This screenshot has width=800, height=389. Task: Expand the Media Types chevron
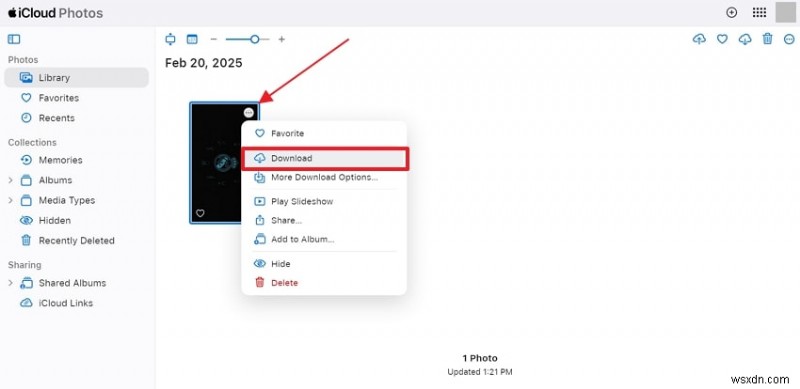(10, 201)
